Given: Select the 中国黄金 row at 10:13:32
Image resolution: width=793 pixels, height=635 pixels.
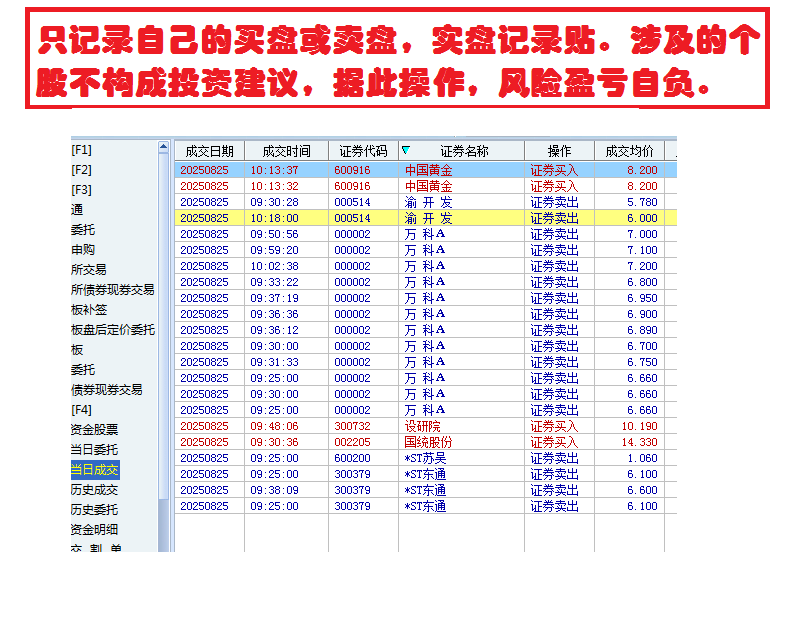Looking at the screenshot, I should coord(425,186).
